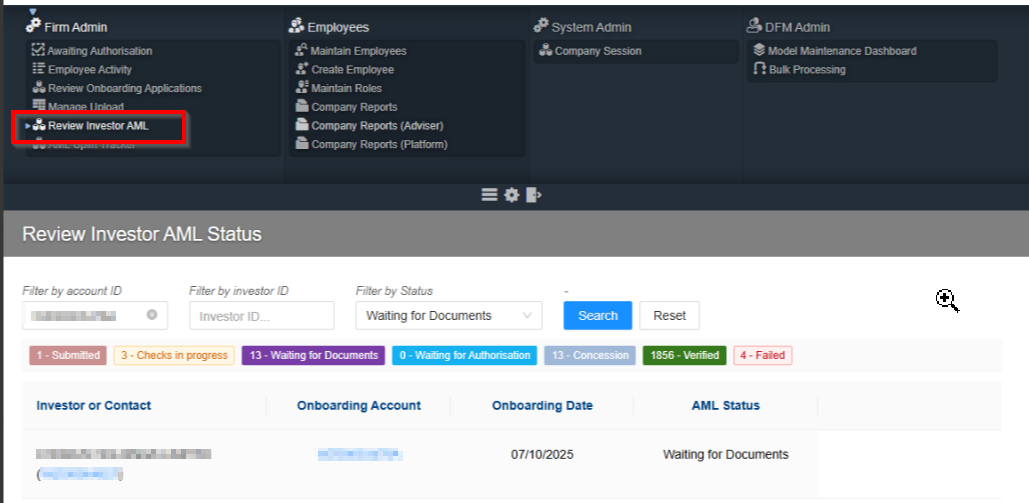Open the blurred onboarding account link
This screenshot has height=503, width=1029.
tap(359, 454)
